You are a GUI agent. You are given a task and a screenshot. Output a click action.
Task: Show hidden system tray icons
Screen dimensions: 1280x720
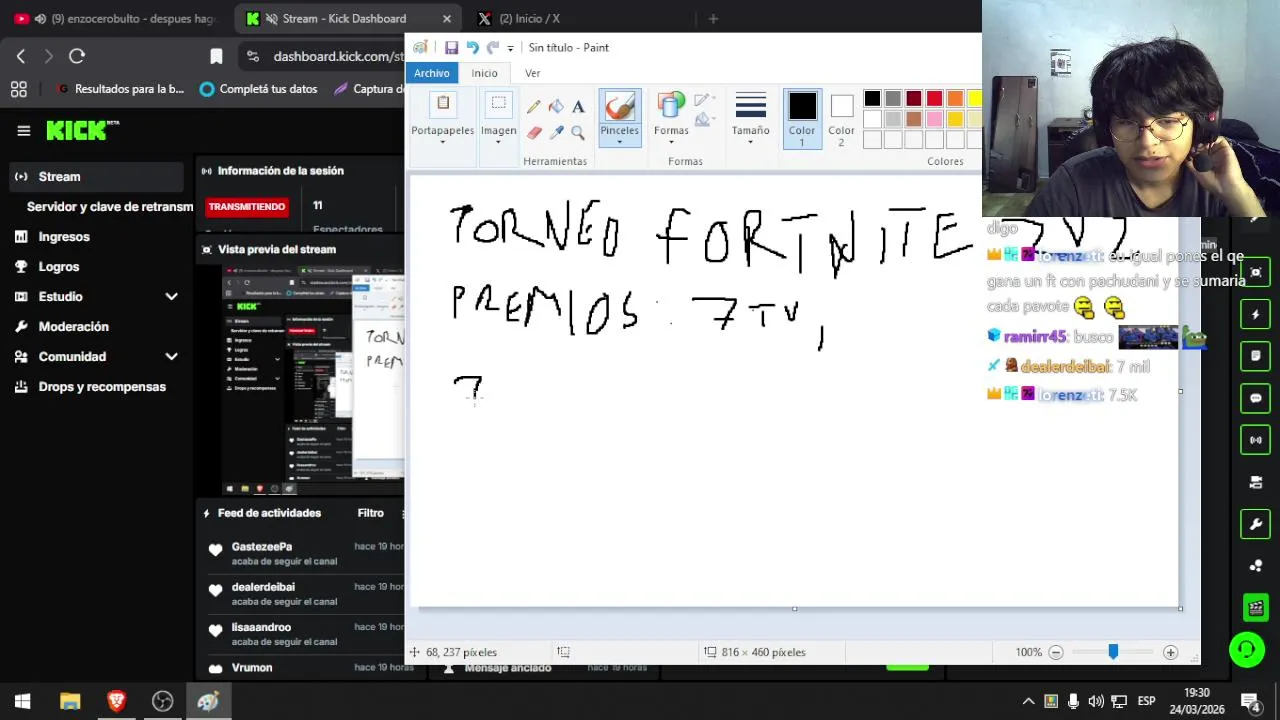click(1027, 701)
